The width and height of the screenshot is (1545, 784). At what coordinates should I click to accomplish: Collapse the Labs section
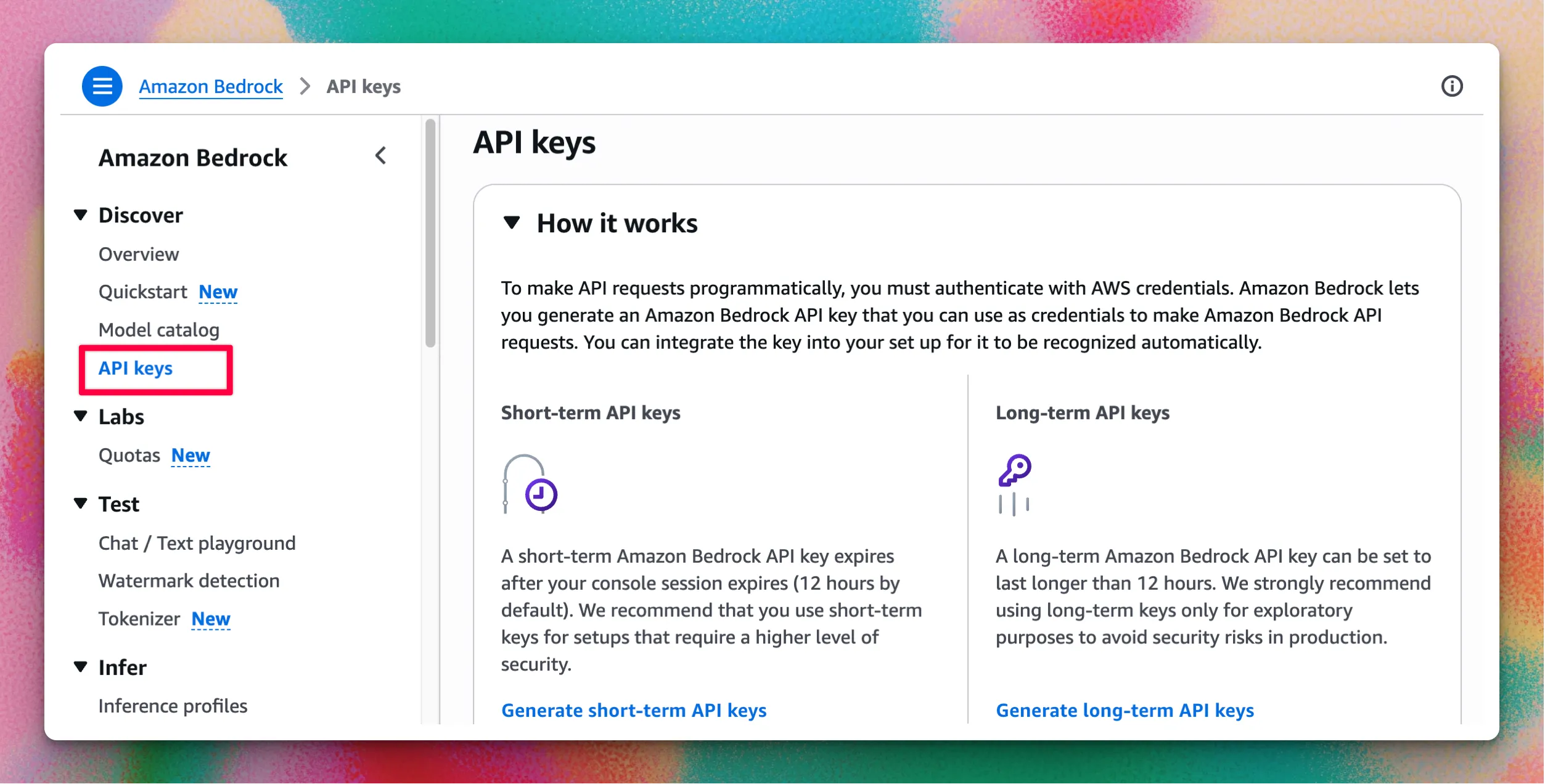tap(80, 417)
